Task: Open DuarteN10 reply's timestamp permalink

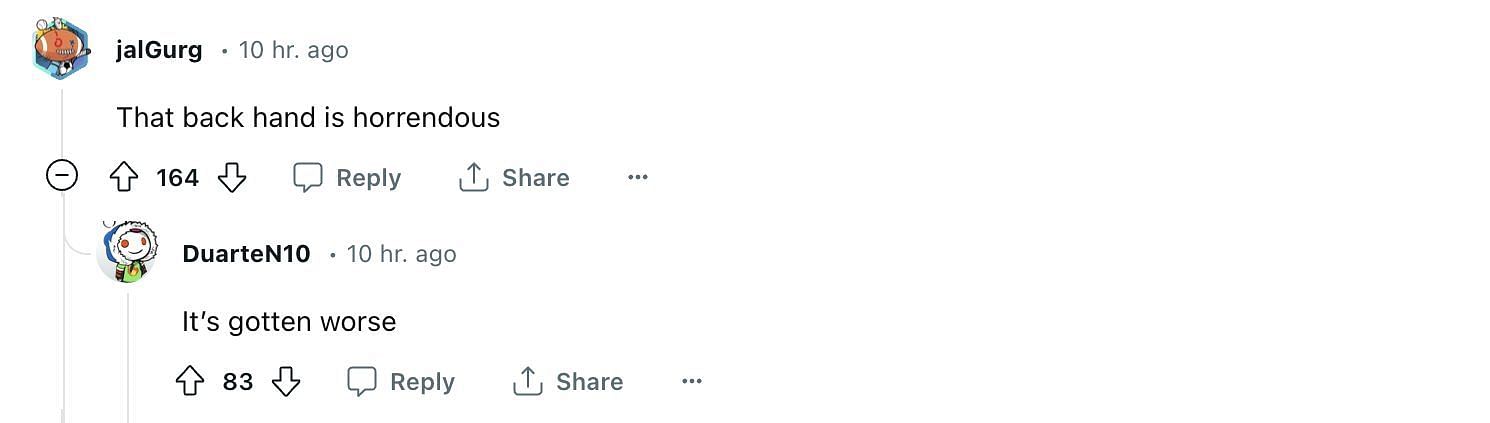Action: [401, 254]
